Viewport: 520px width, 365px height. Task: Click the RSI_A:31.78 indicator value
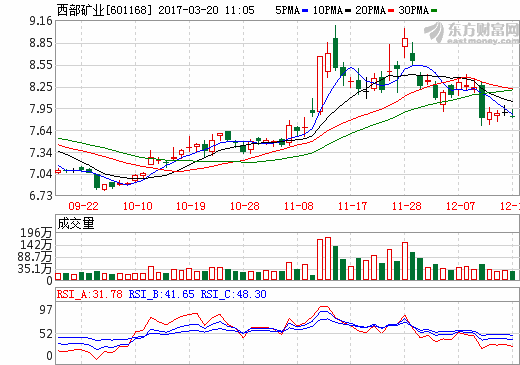coord(90,294)
